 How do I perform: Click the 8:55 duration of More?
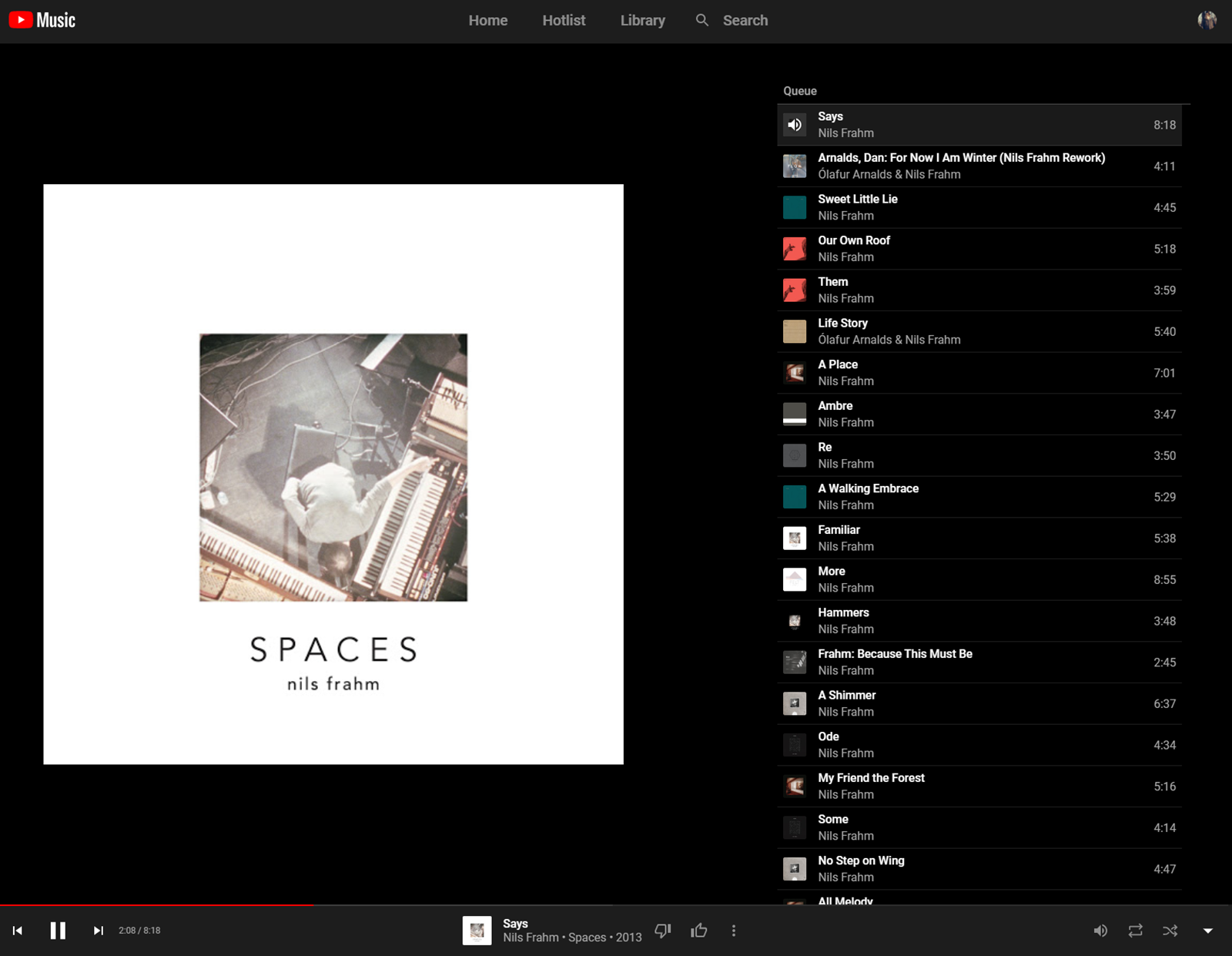click(1164, 579)
